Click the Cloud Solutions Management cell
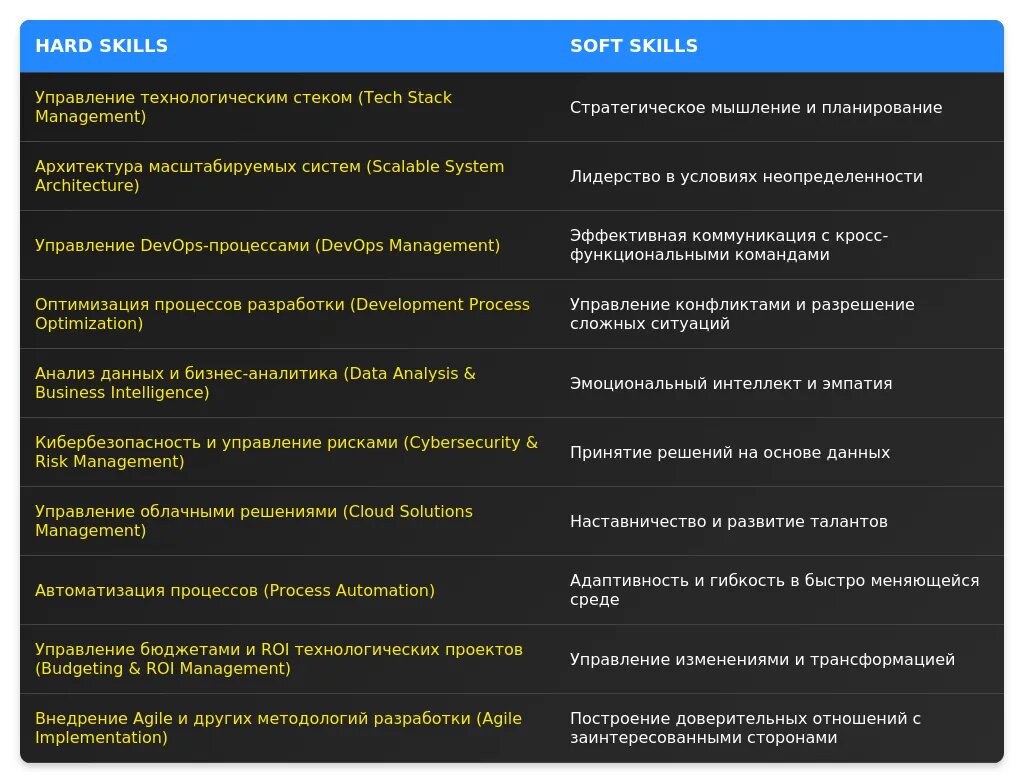Screen dimensions: 1024x783 coord(287,521)
